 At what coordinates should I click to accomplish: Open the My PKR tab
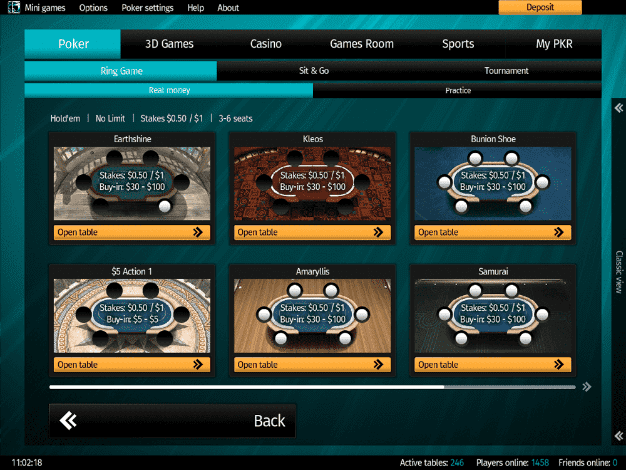pos(554,44)
